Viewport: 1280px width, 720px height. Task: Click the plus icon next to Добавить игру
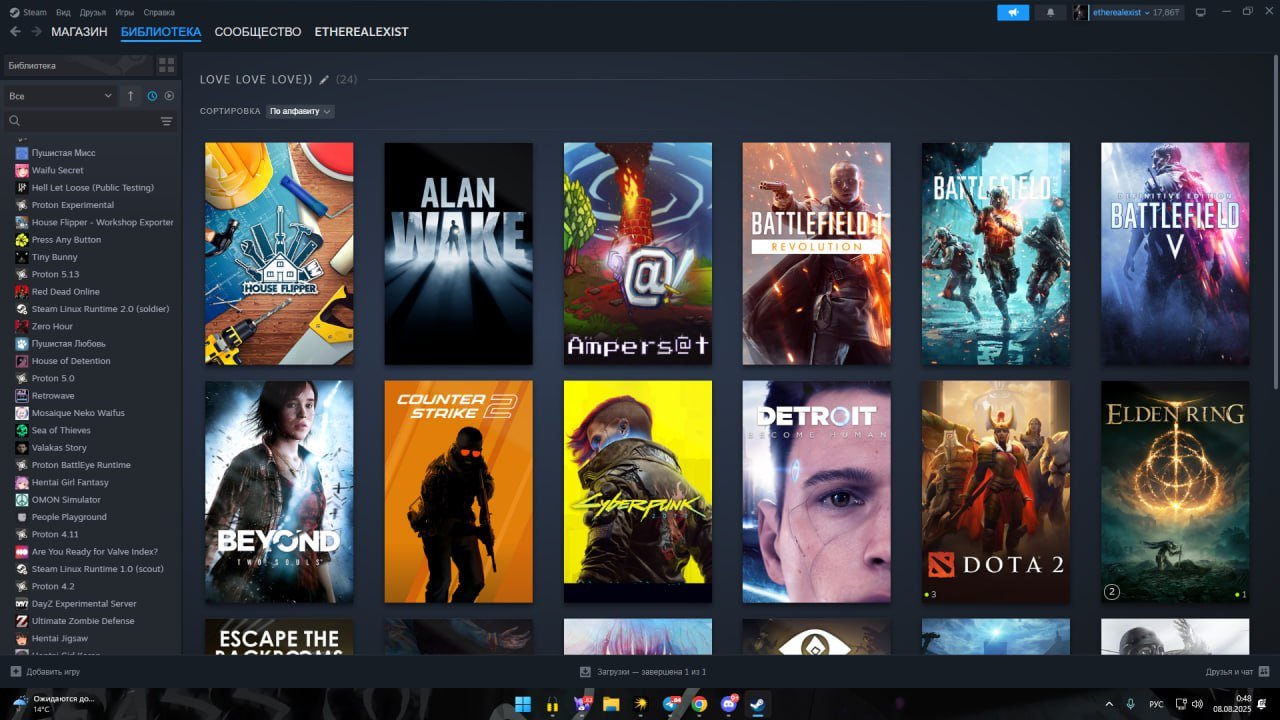coord(15,671)
